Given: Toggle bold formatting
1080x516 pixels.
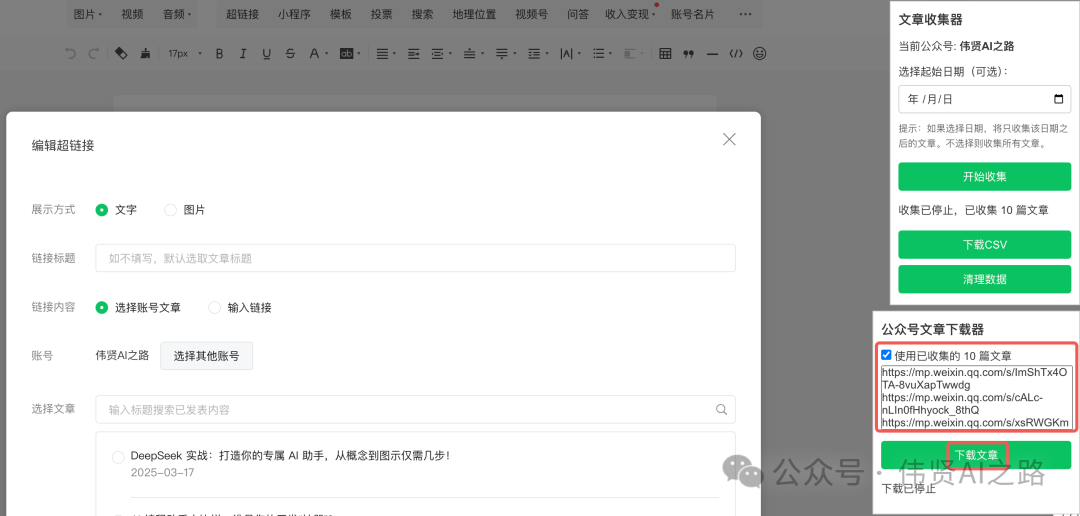Looking at the screenshot, I should [220, 54].
